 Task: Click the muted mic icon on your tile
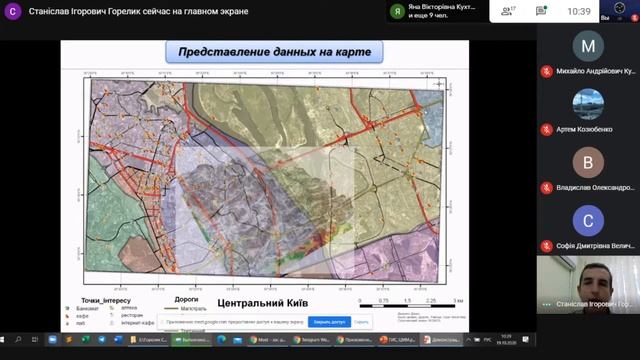tap(635, 18)
